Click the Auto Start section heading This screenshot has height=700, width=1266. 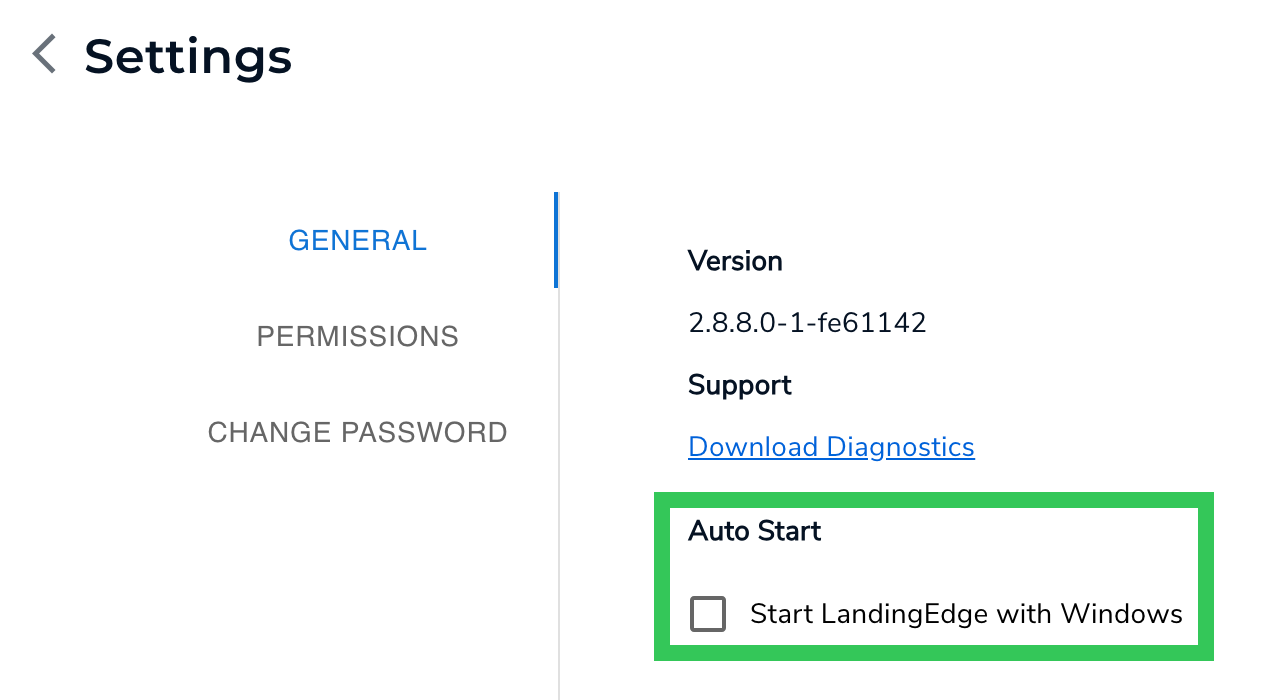[754, 531]
